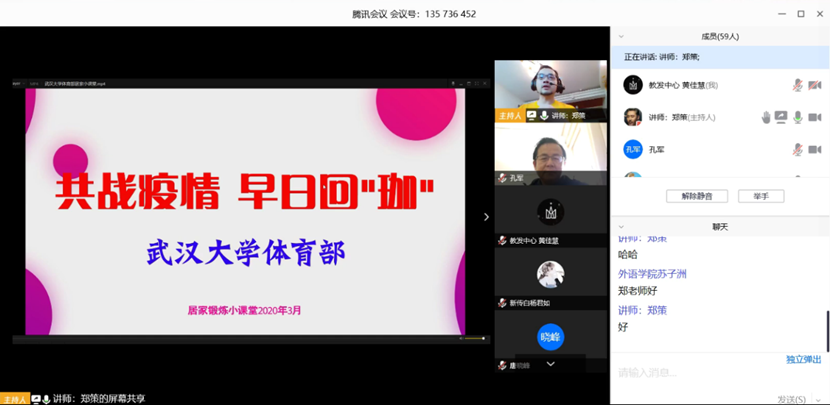The image size is (830, 405).
Task: Click the 发送(S) button
Action: 791,399
